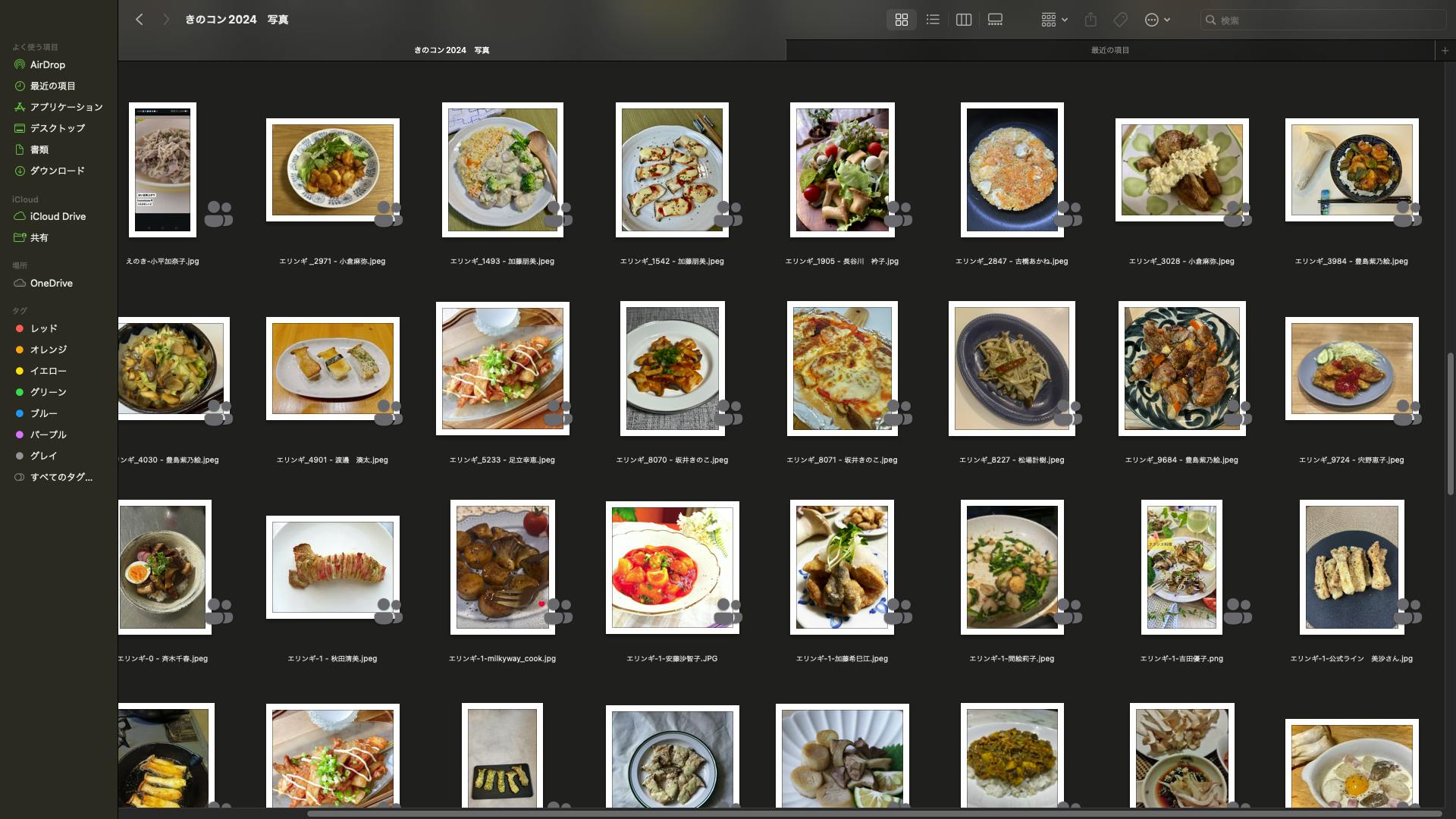Open AirDrop in the sidebar
Screen dimensions: 1456x819
coord(47,64)
